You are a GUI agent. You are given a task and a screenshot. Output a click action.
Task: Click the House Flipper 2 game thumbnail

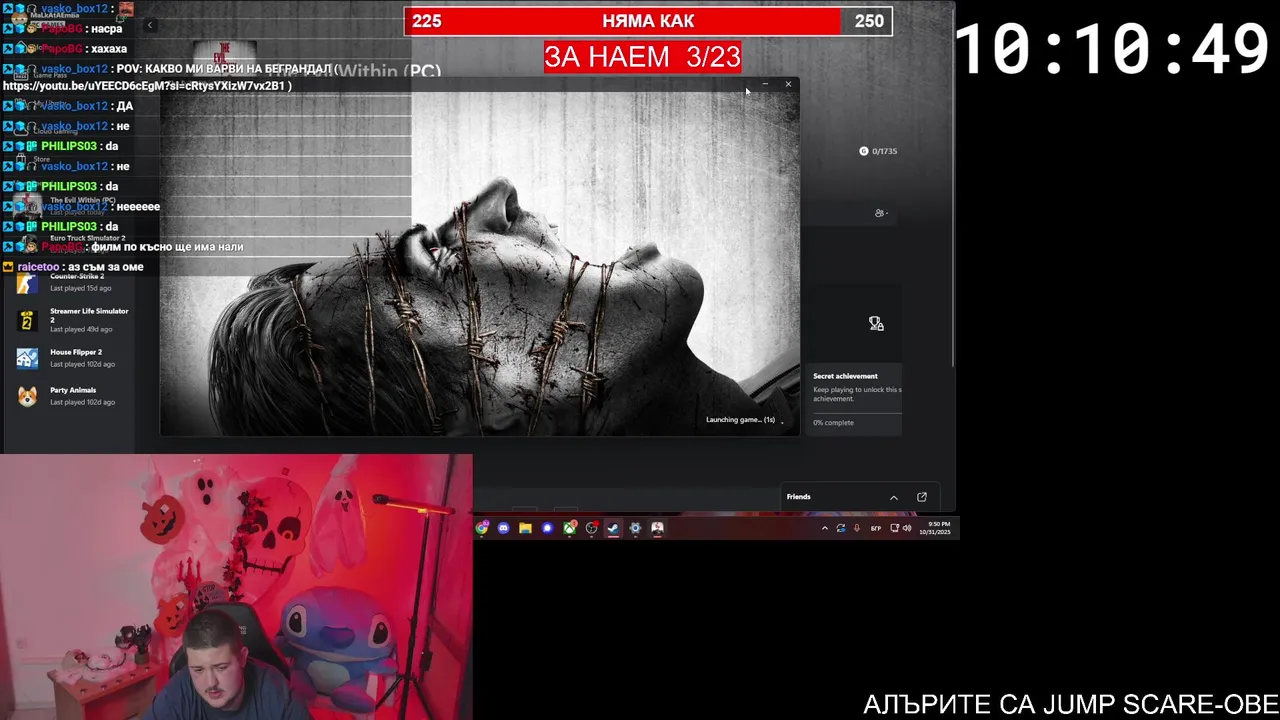click(x=27, y=358)
